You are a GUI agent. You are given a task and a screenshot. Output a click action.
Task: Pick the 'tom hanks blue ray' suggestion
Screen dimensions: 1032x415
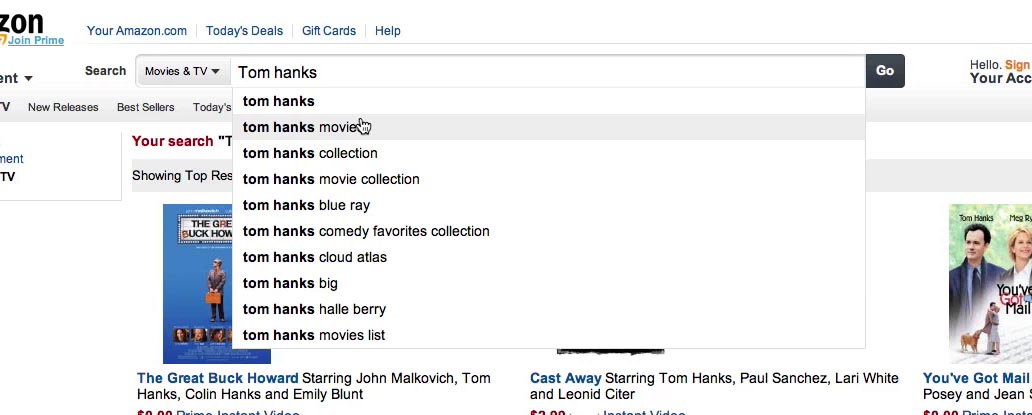pyautogui.click(x=306, y=205)
